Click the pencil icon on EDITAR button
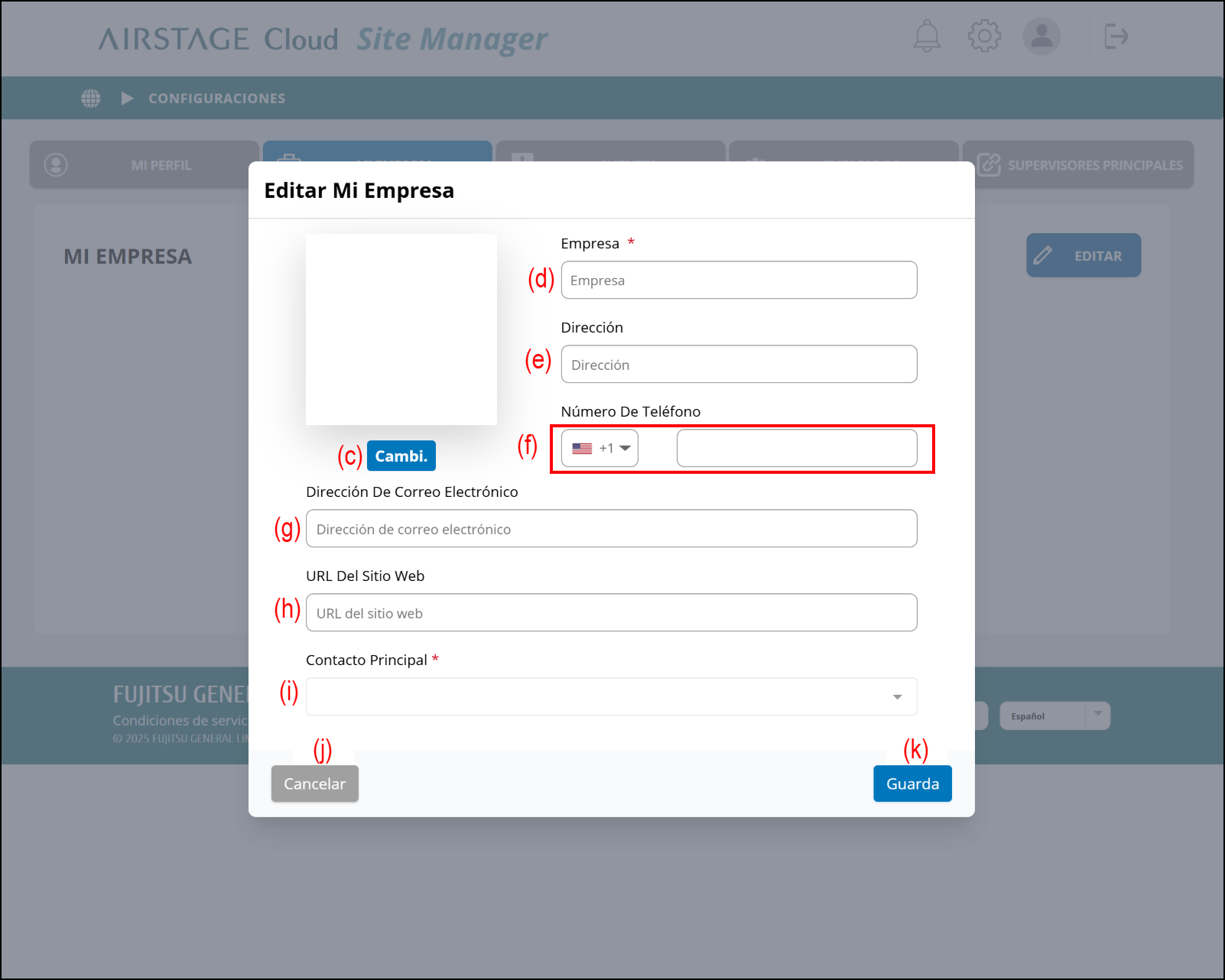The height and width of the screenshot is (980, 1225). (1043, 255)
